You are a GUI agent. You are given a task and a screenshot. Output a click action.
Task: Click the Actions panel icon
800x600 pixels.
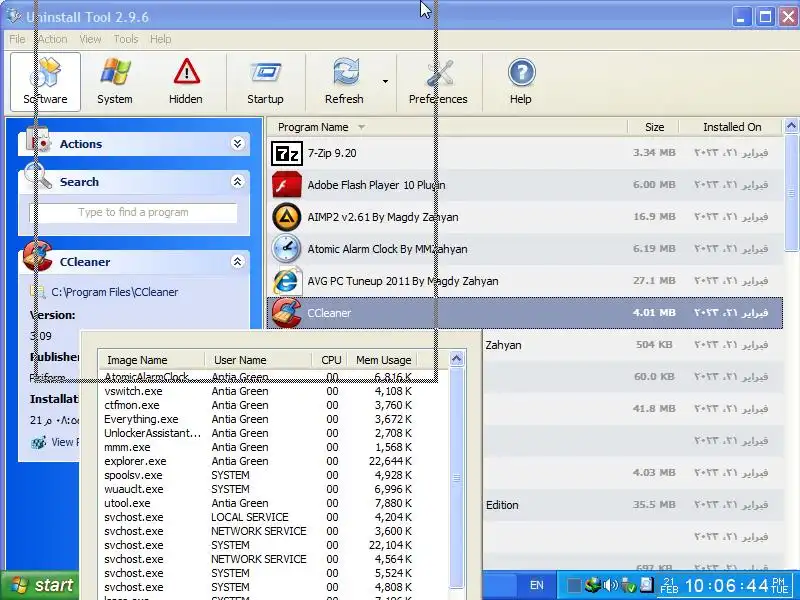tap(38, 140)
